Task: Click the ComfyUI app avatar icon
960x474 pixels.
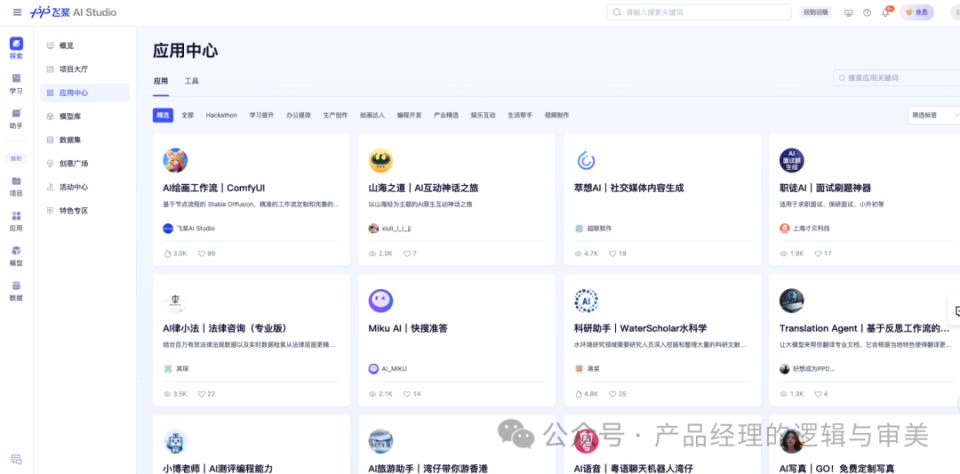Action: tap(175, 160)
